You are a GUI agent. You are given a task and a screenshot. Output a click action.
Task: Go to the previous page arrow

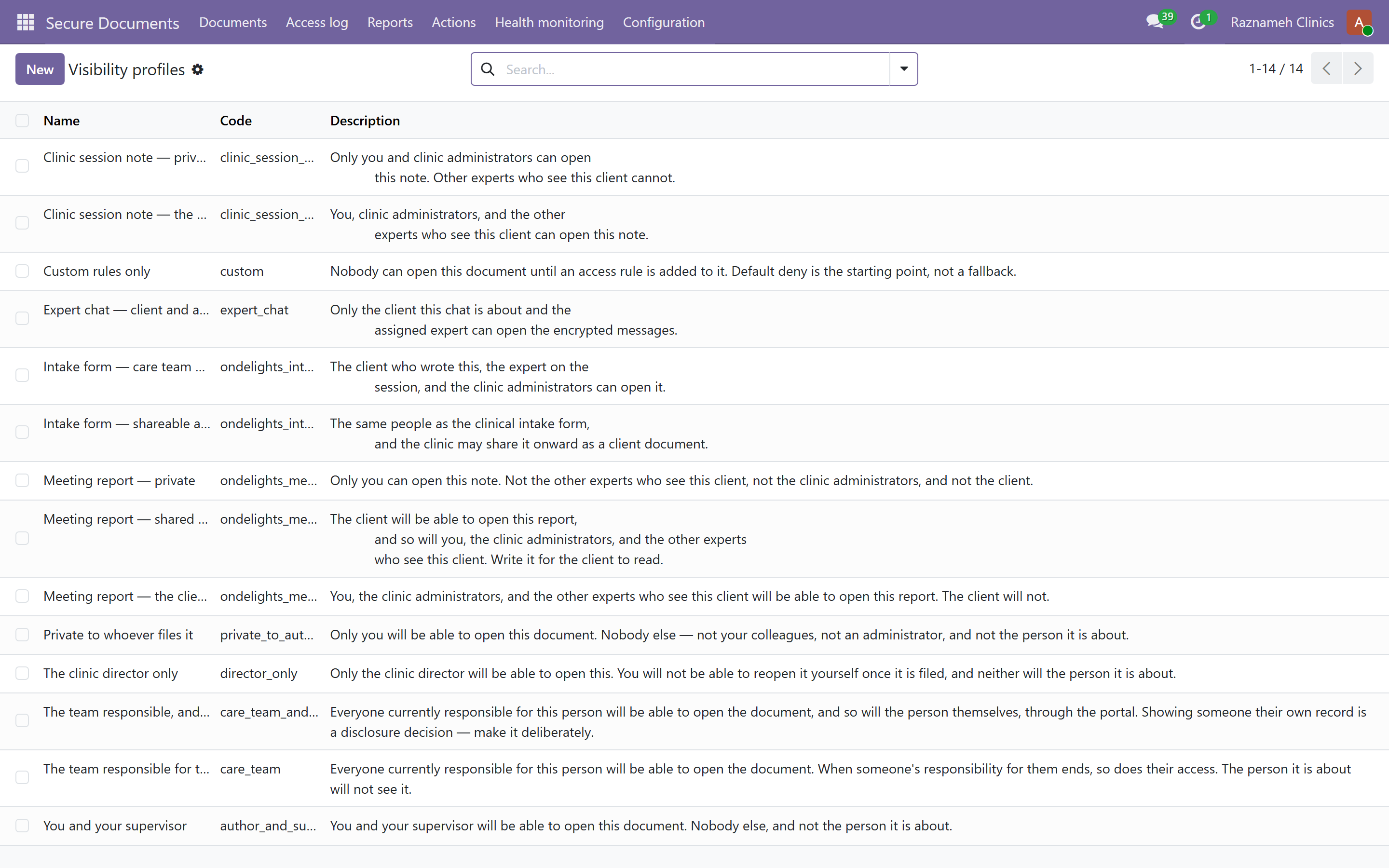click(x=1326, y=69)
